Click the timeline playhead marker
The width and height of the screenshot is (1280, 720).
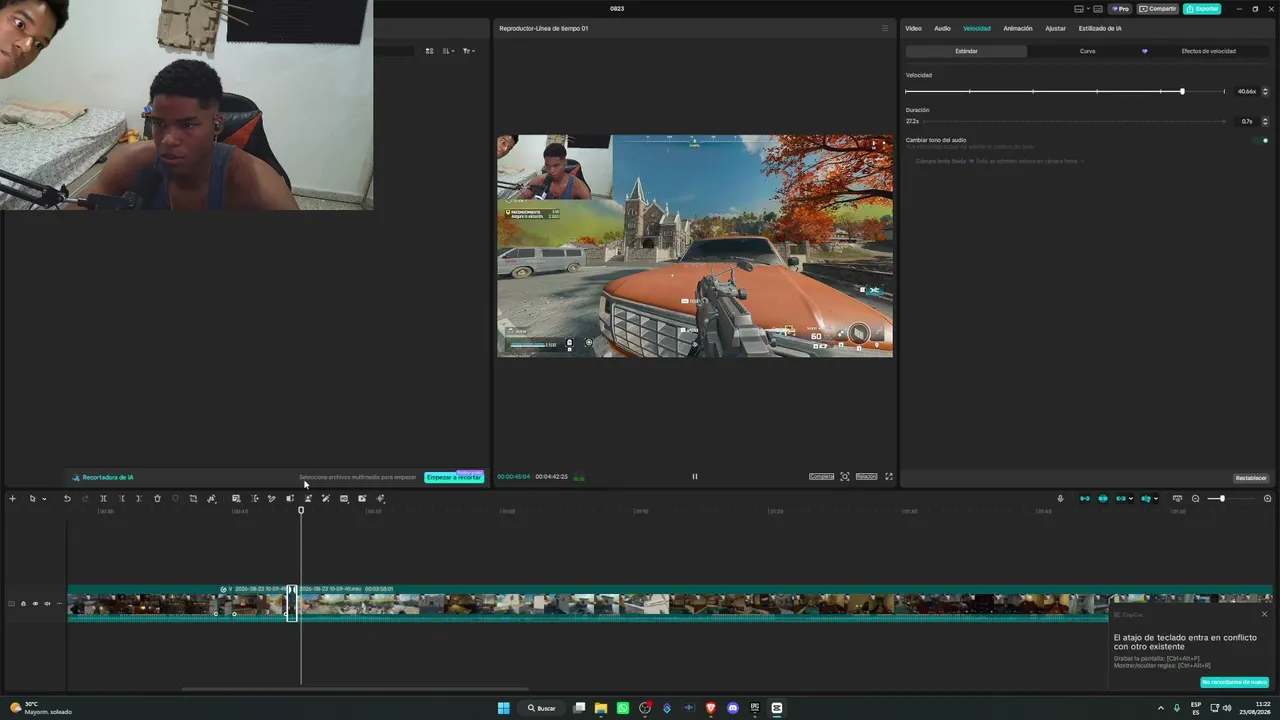tap(301, 511)
